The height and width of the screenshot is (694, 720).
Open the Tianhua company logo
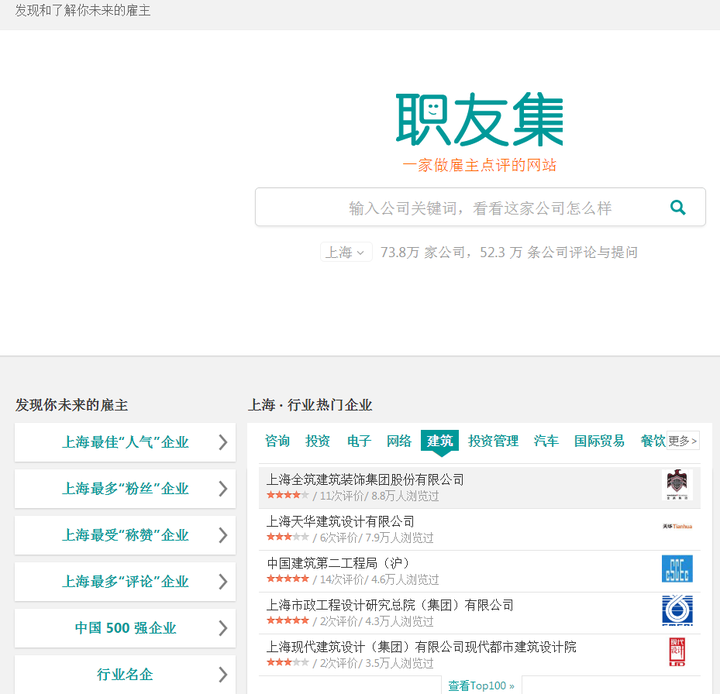coord(677,526)
